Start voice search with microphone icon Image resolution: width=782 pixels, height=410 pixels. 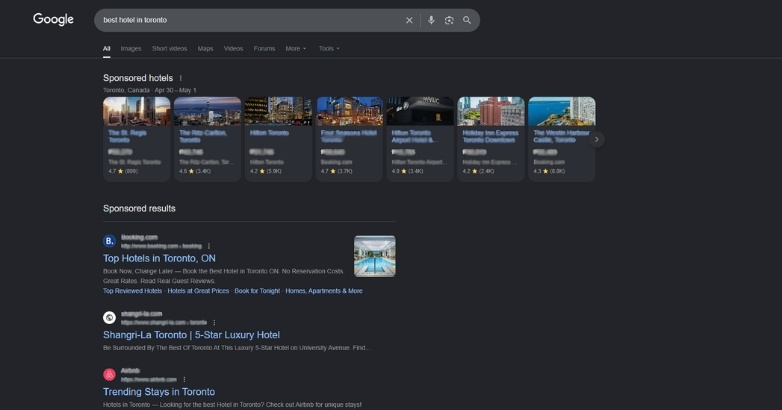(431, 20)
